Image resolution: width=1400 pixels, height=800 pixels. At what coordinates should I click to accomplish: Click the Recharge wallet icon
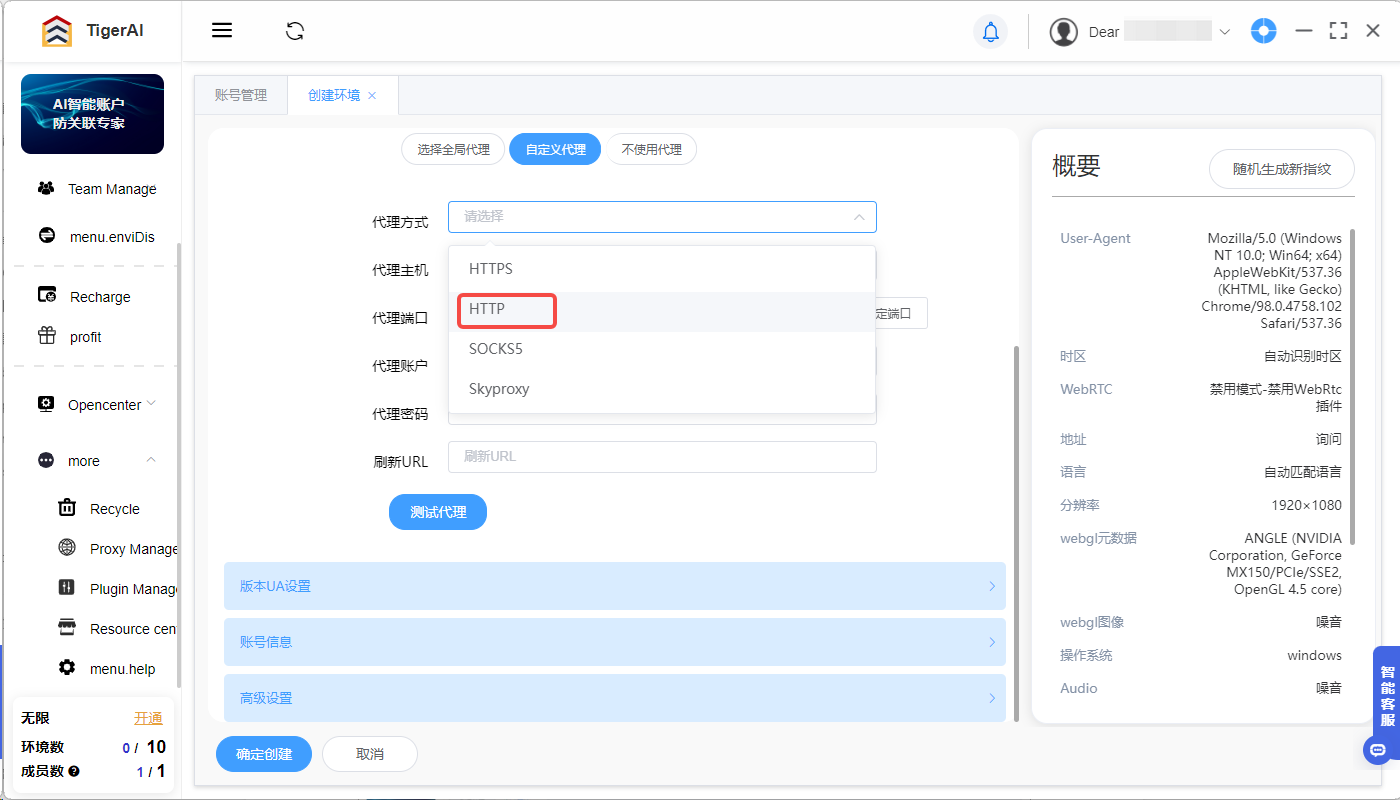(46, 295)
